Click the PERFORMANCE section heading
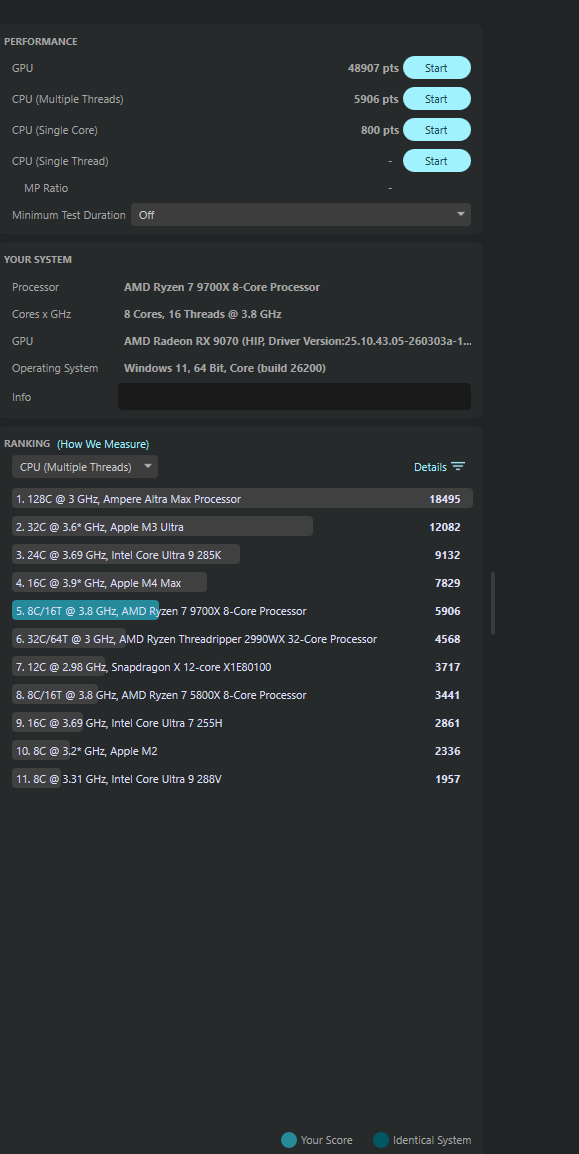 point(40,41)
